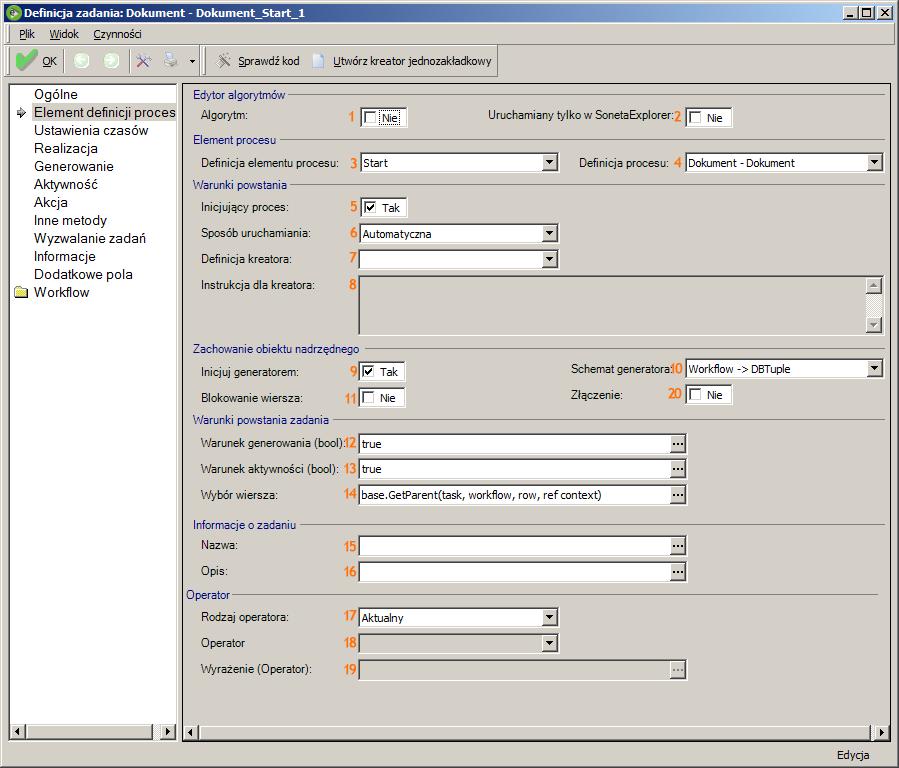The image size is (899, 768).
Task: Select Inne metody in the tree
Action: click(x=70, y=221)
